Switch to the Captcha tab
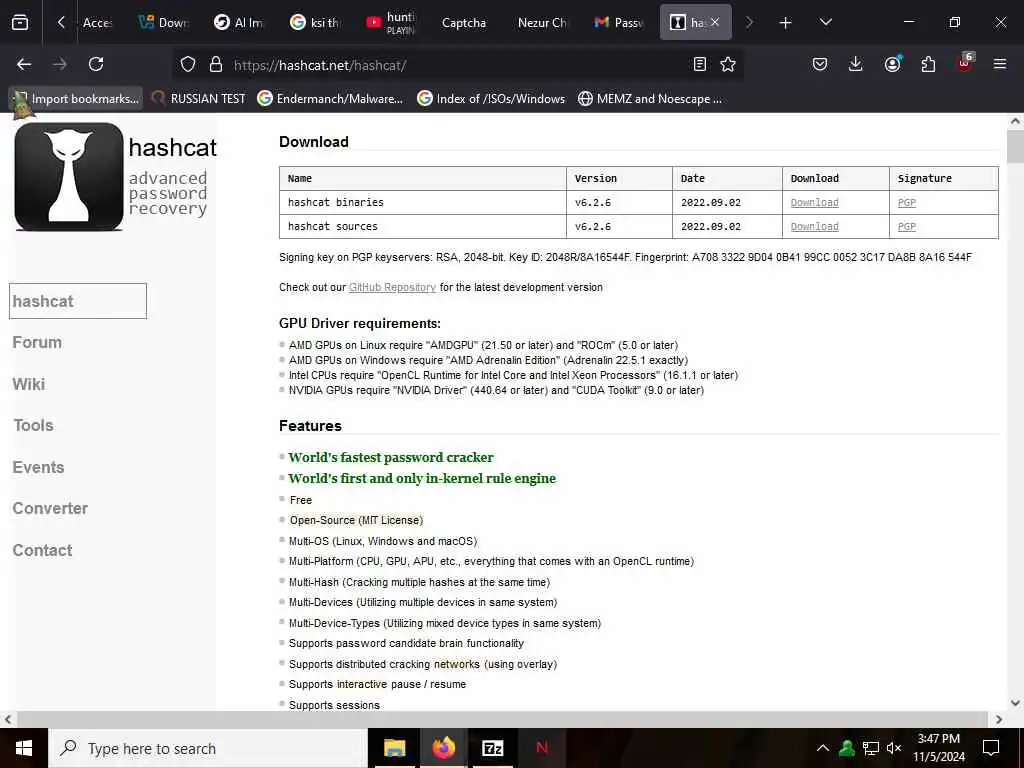 464,23
